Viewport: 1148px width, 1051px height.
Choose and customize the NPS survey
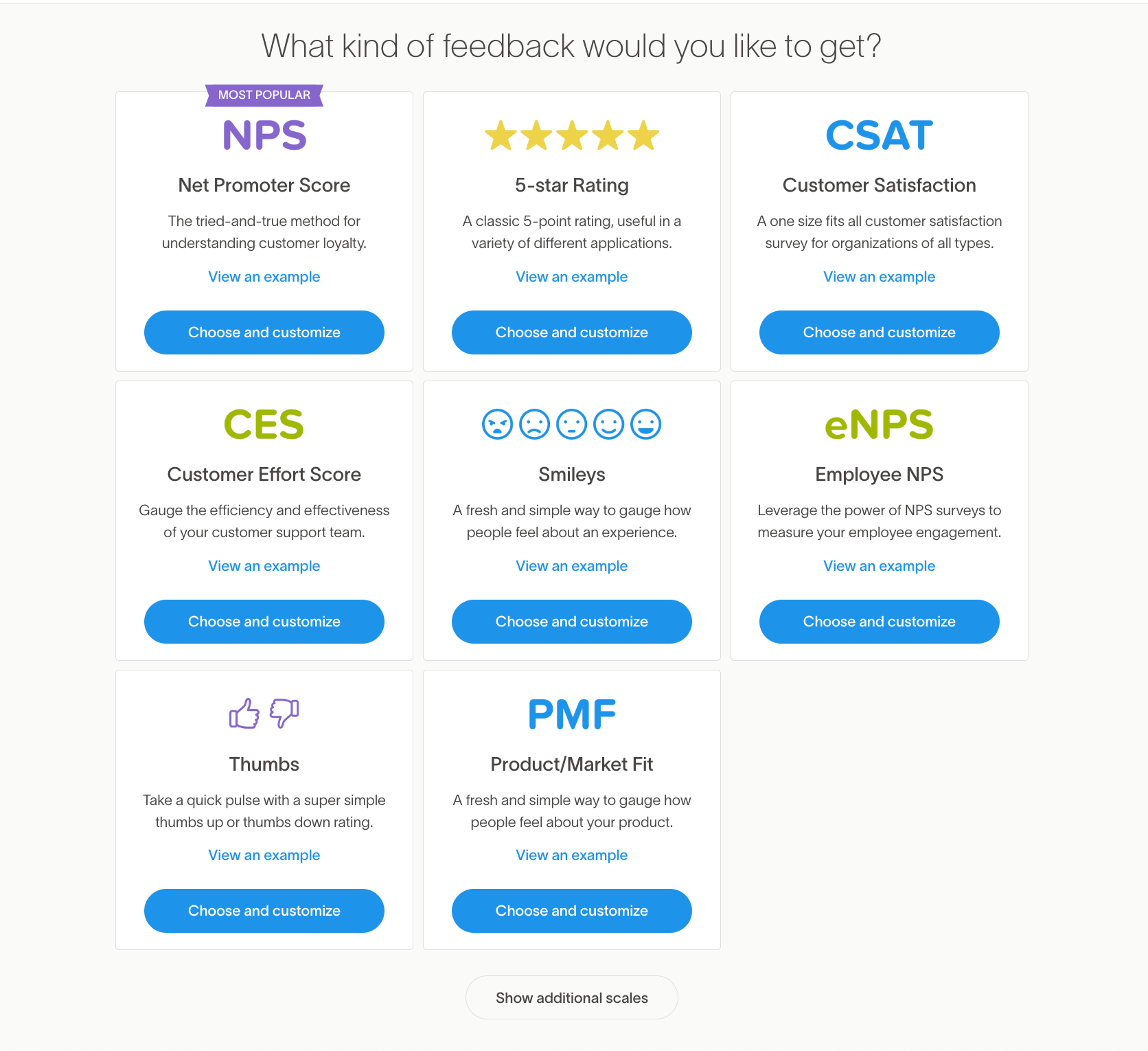click(264, 332)
